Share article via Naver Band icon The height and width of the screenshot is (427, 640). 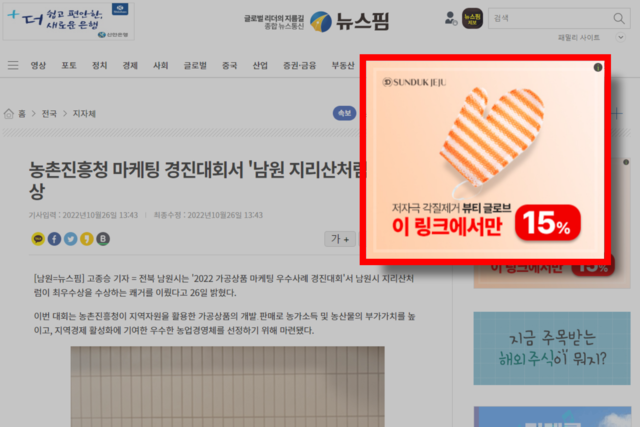(x=103, y=239)
